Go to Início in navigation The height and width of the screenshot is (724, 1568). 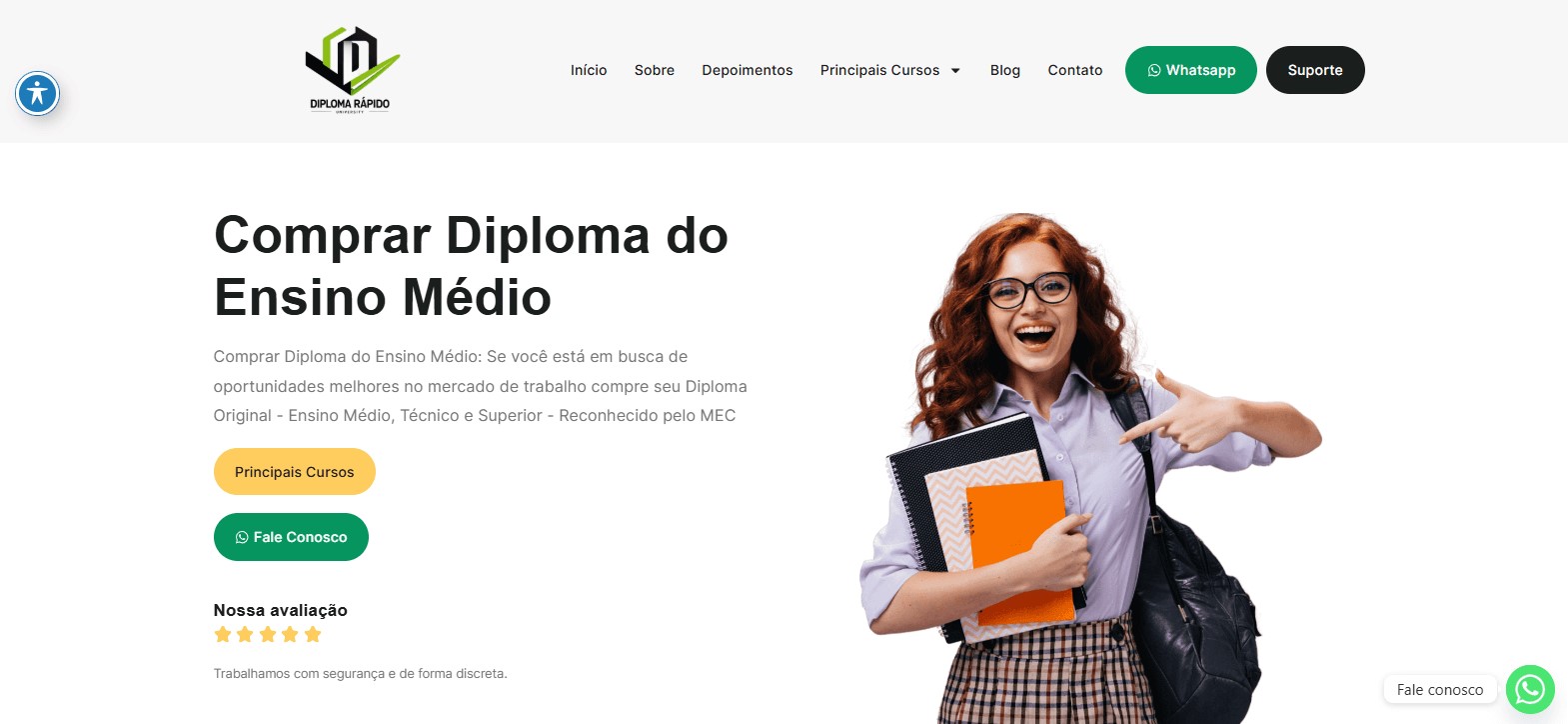click(589, 70)
